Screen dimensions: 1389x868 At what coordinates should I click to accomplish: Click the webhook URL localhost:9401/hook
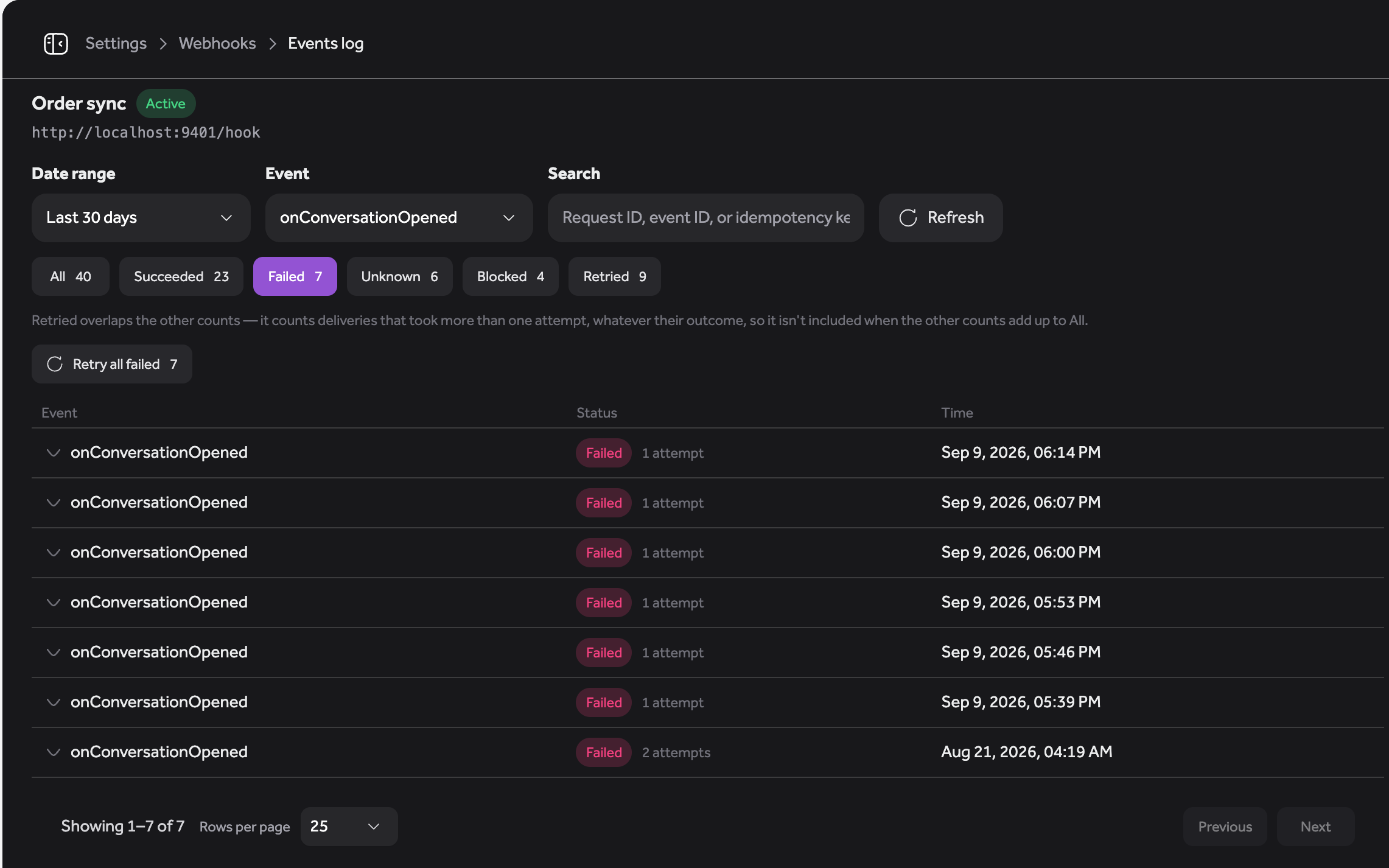(146, 132)
